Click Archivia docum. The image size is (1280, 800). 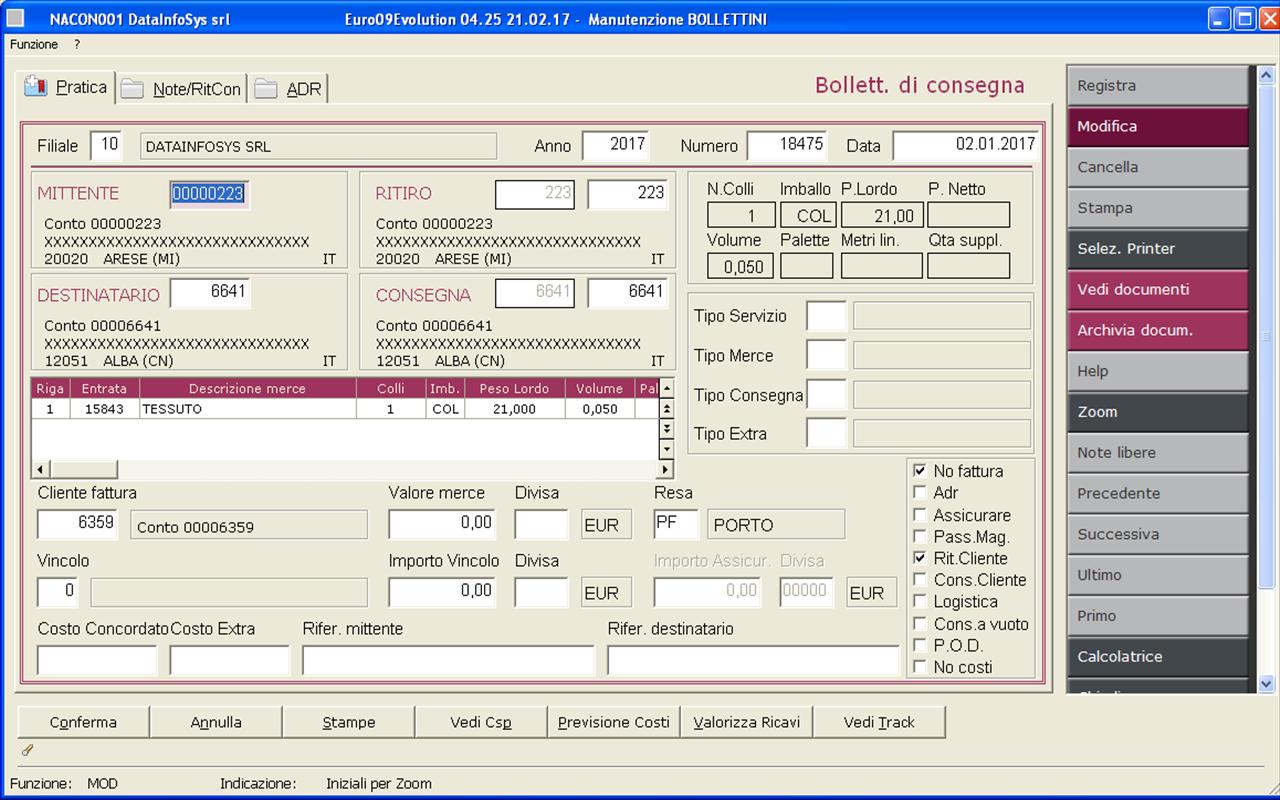pyautogui.click(x=1157, y=331)
